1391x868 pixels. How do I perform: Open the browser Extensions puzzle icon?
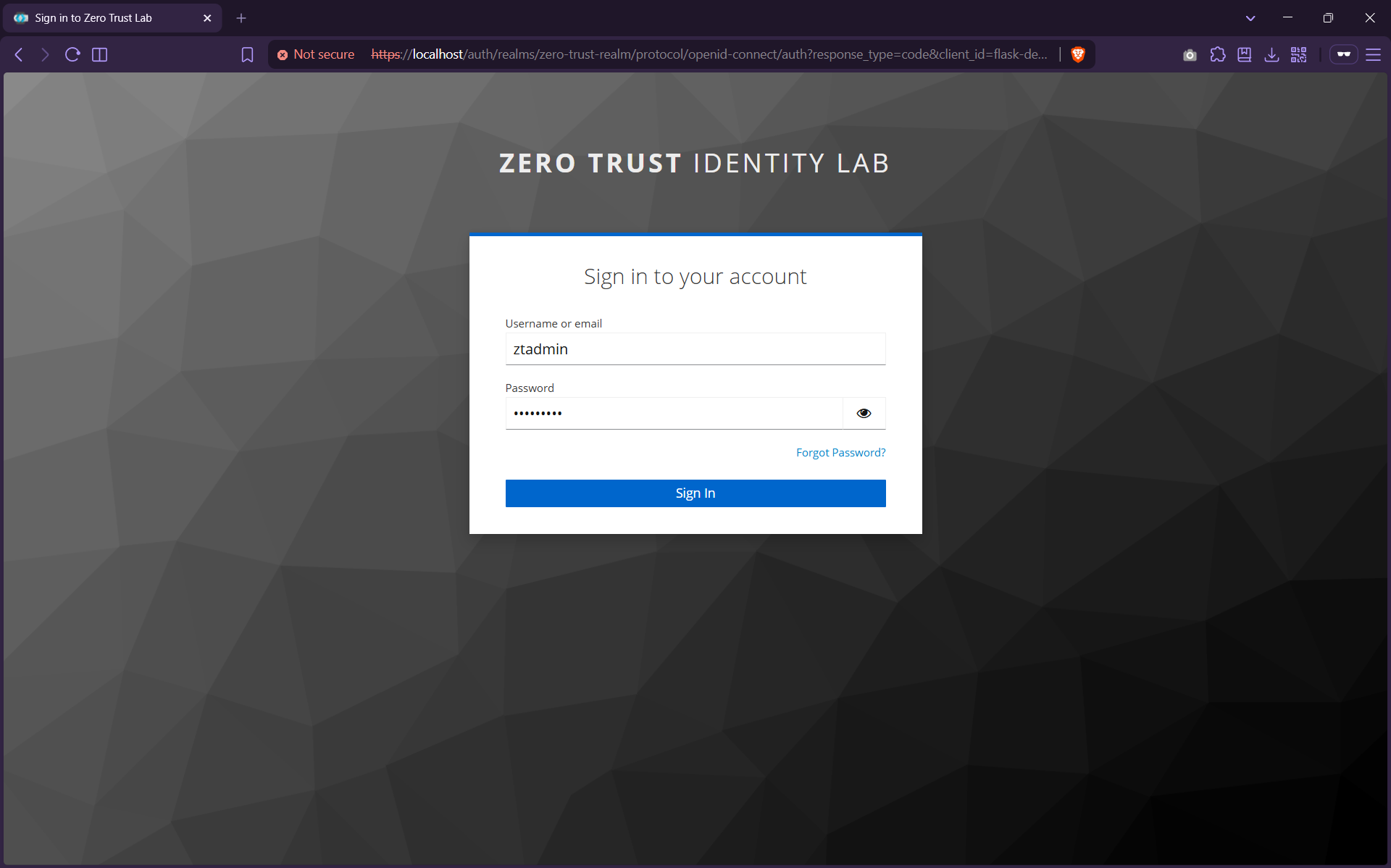[x=1218, y=54]
